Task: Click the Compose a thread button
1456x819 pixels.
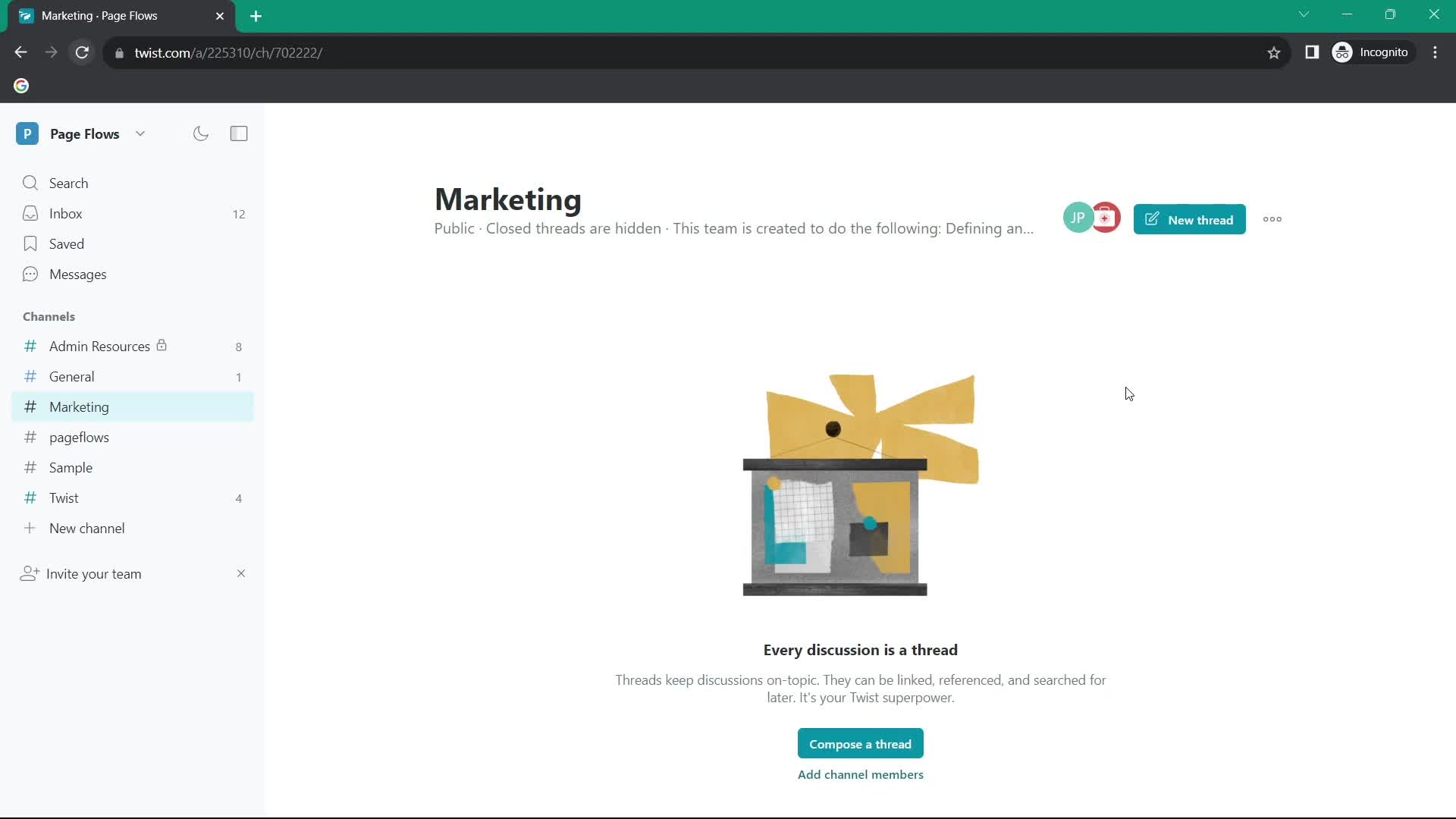Action: (860, 745)
